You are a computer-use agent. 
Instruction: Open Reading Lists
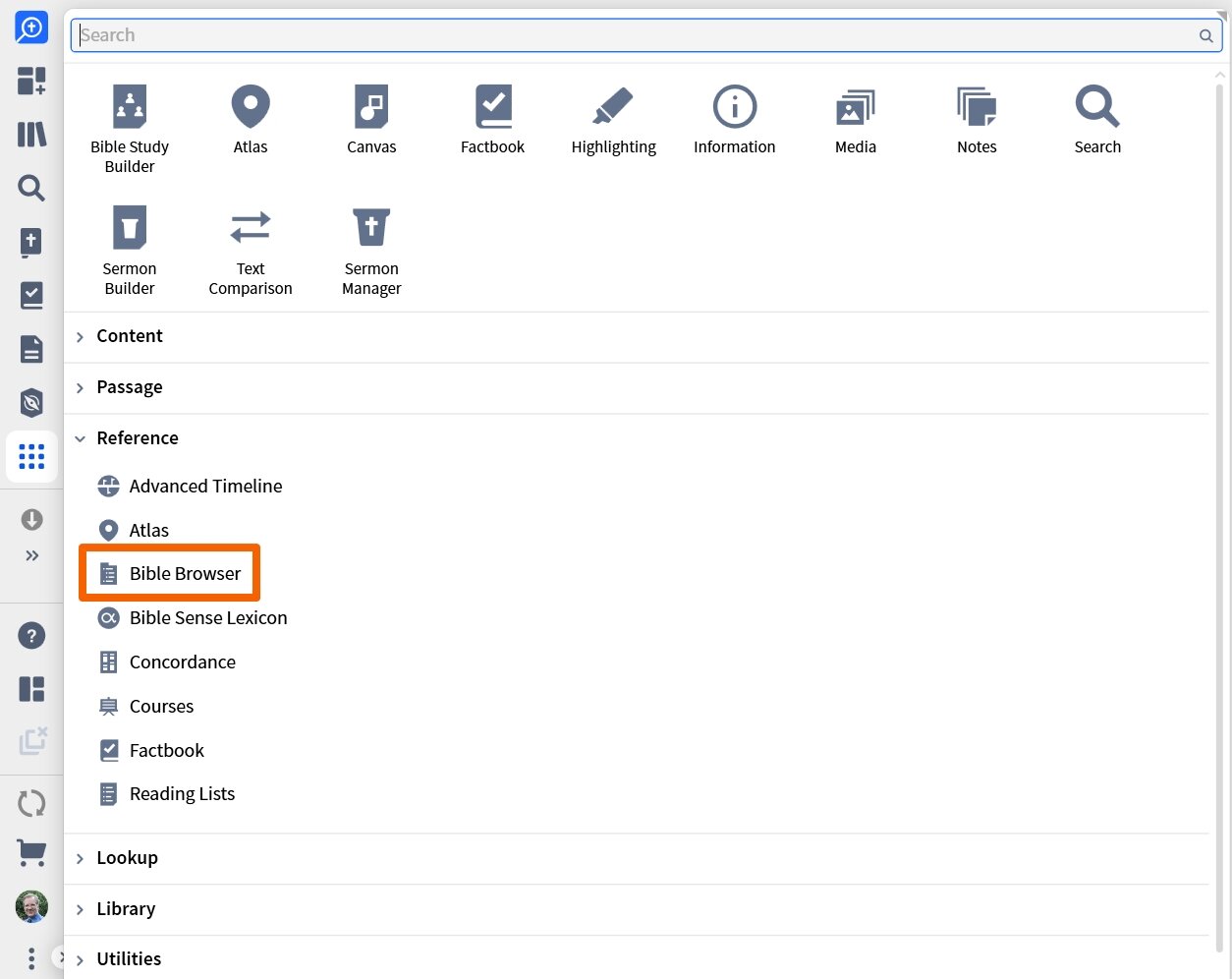coord(166,793)
